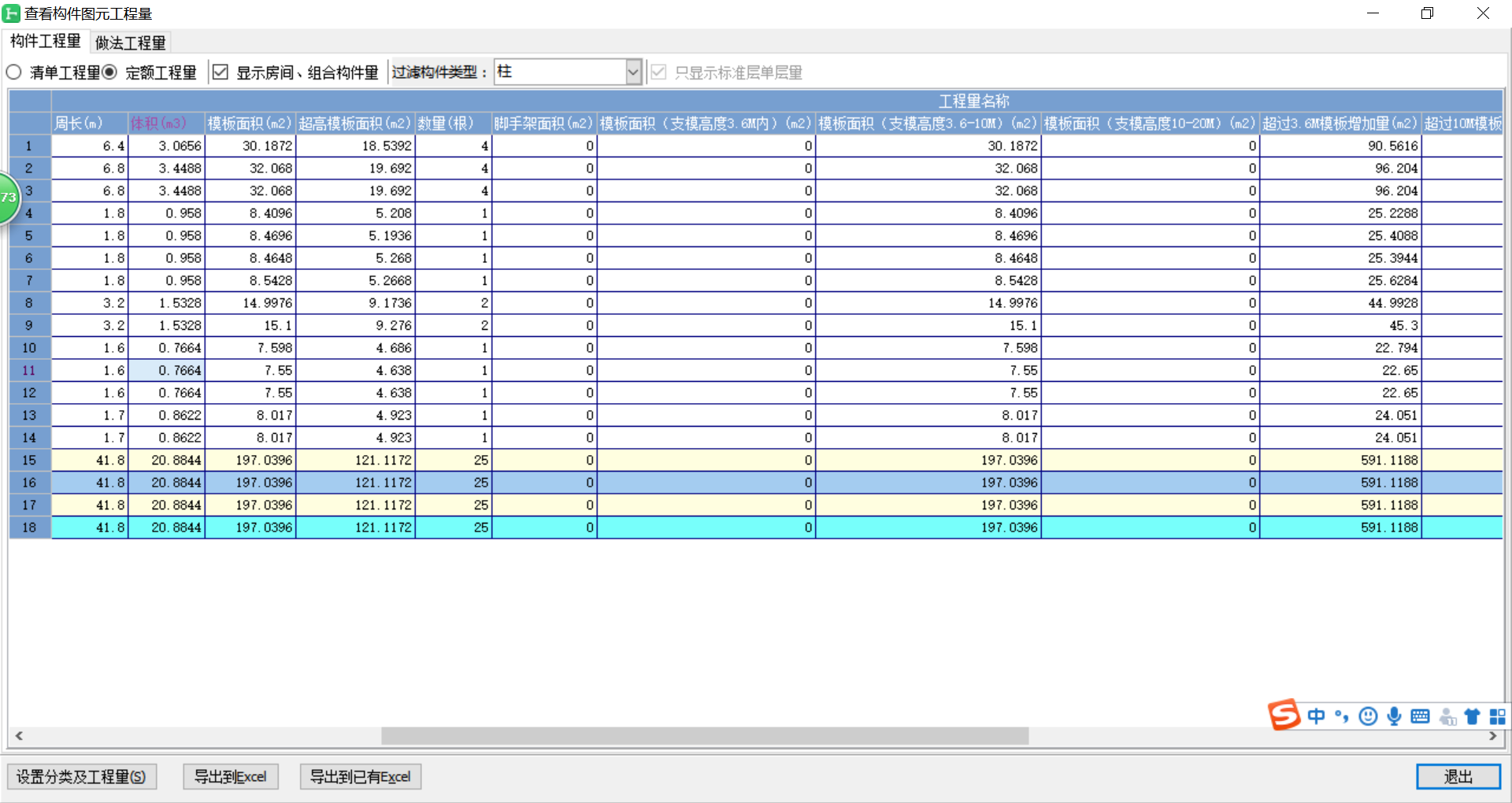Click 模板面积（支模高度3.6-10M） column header
Screen dimensions: 1512x803
point(928,124)
